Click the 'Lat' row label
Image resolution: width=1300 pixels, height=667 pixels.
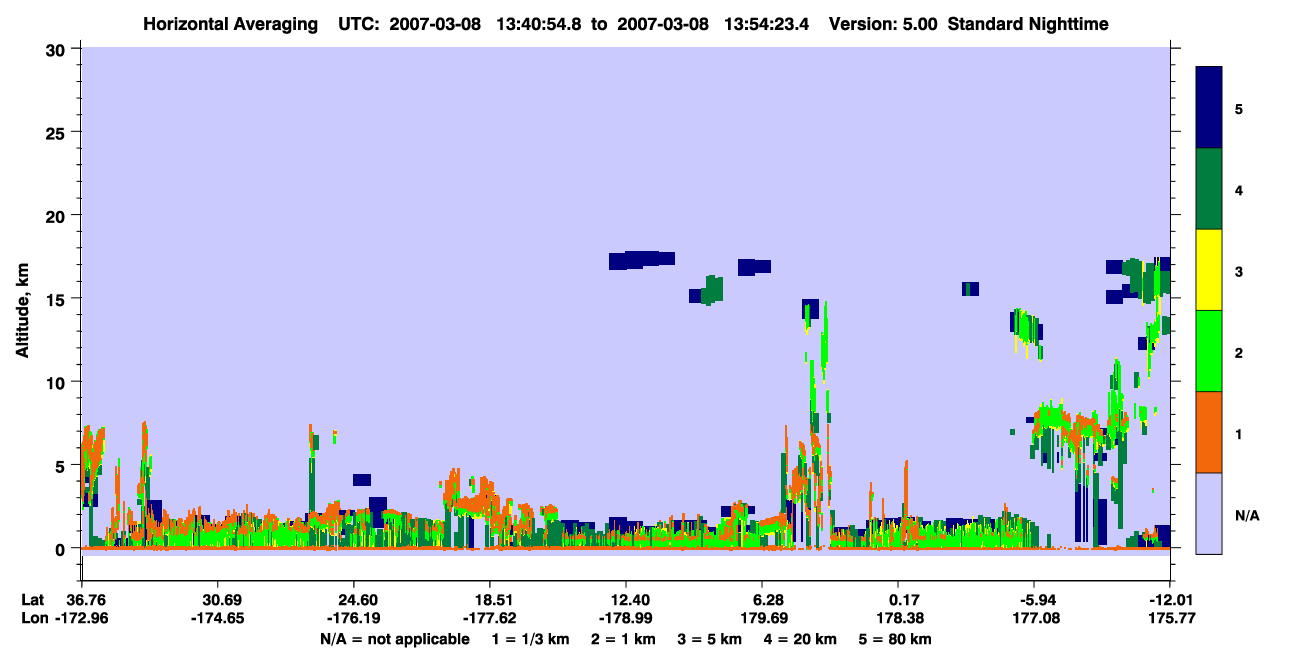coord(33,600)
